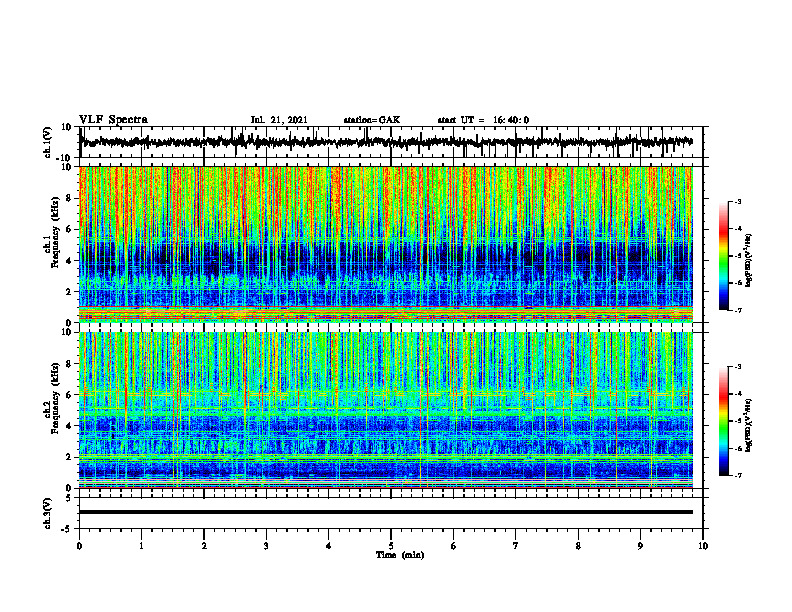Click the flat ch.3 voltage trace line
This screenshot has width=792, height=612.
coord(385,512)
